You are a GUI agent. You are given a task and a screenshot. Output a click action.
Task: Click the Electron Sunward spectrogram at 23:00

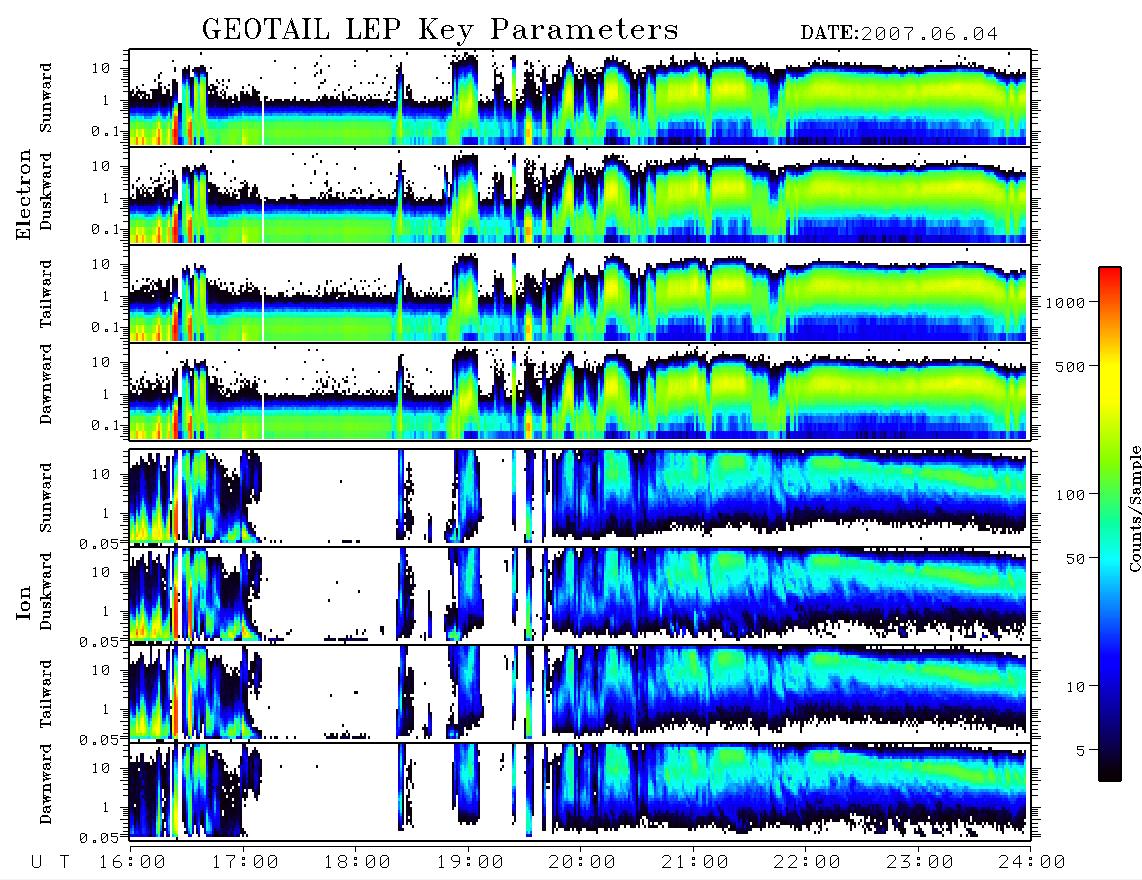tap(918, 98)
